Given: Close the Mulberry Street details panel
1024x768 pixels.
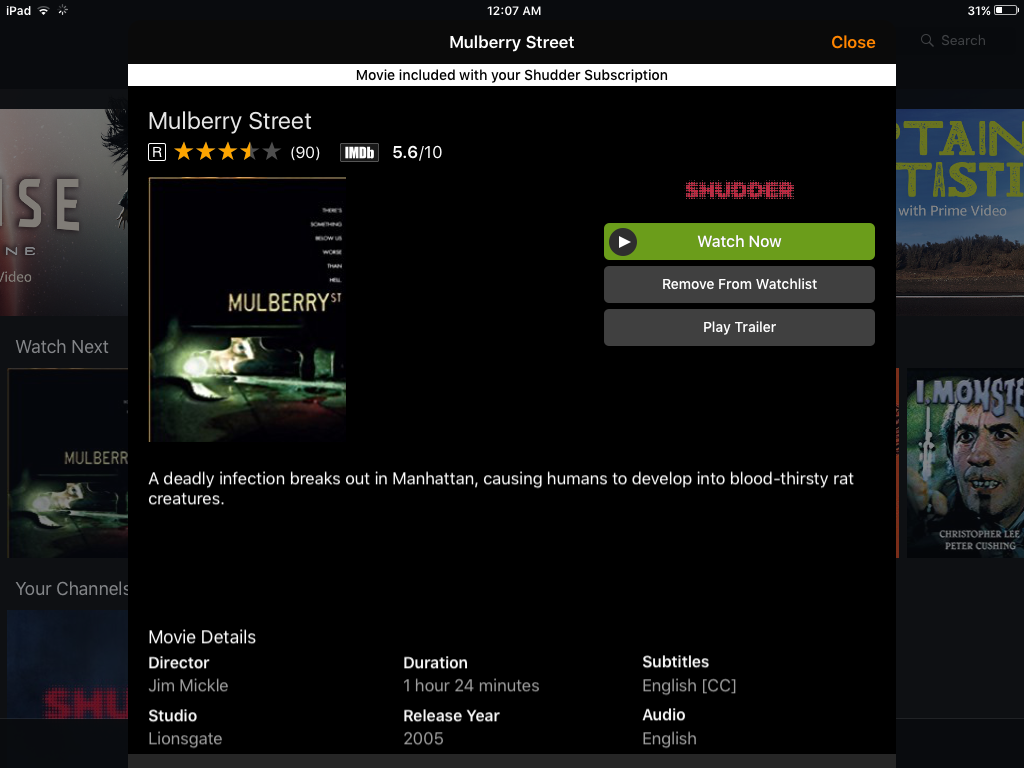Looking at the screenshot, I should coord(853,42).
